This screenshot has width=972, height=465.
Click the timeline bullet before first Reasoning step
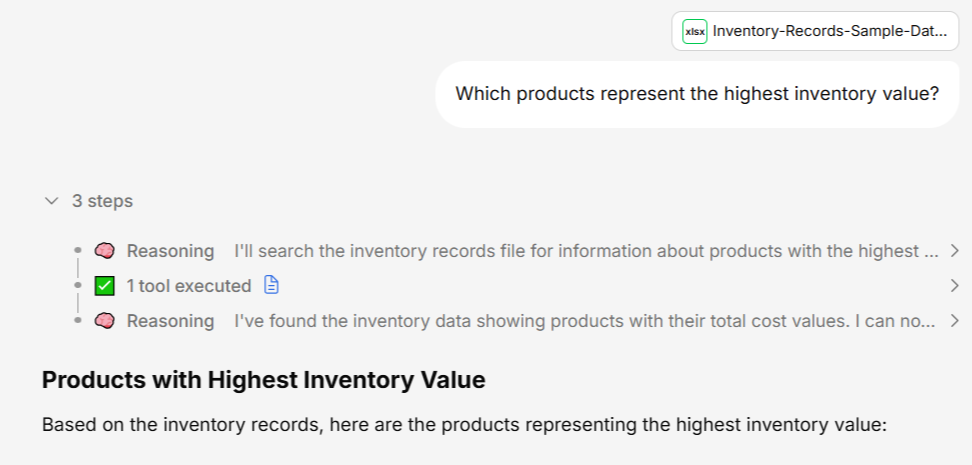(x=77, y=251)
